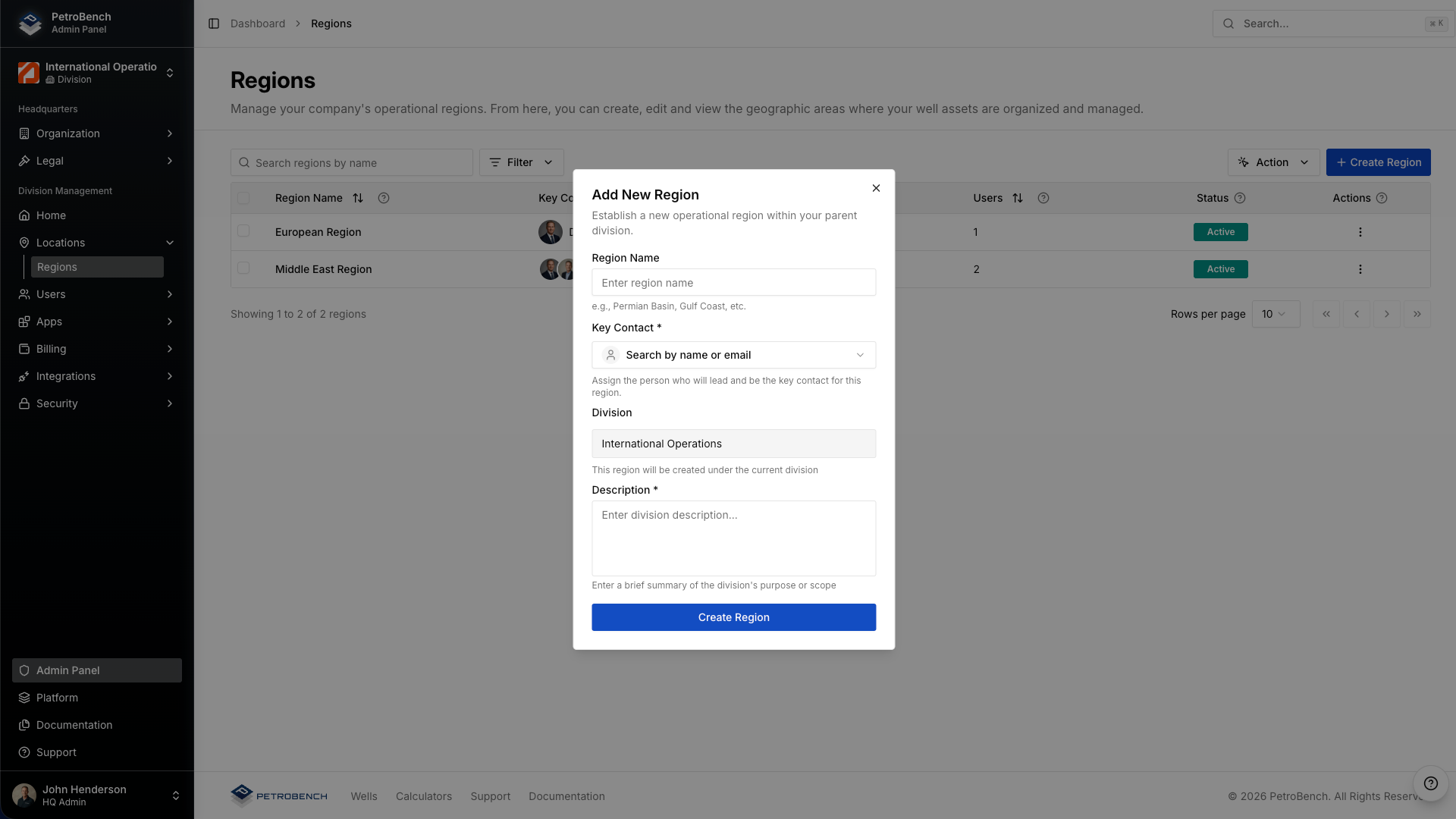Submit the dialog's Create Region button
Image resolution: width=1456 pixels, height=819 pixels.
click(x=733, y=617)
